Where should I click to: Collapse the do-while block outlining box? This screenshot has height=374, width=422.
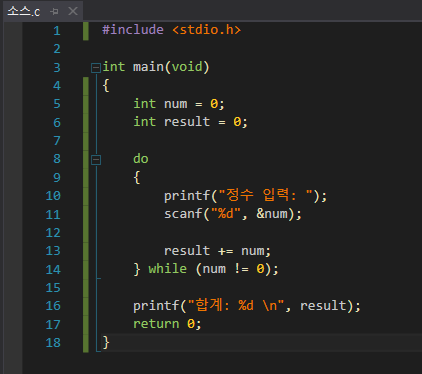[96, 160]
